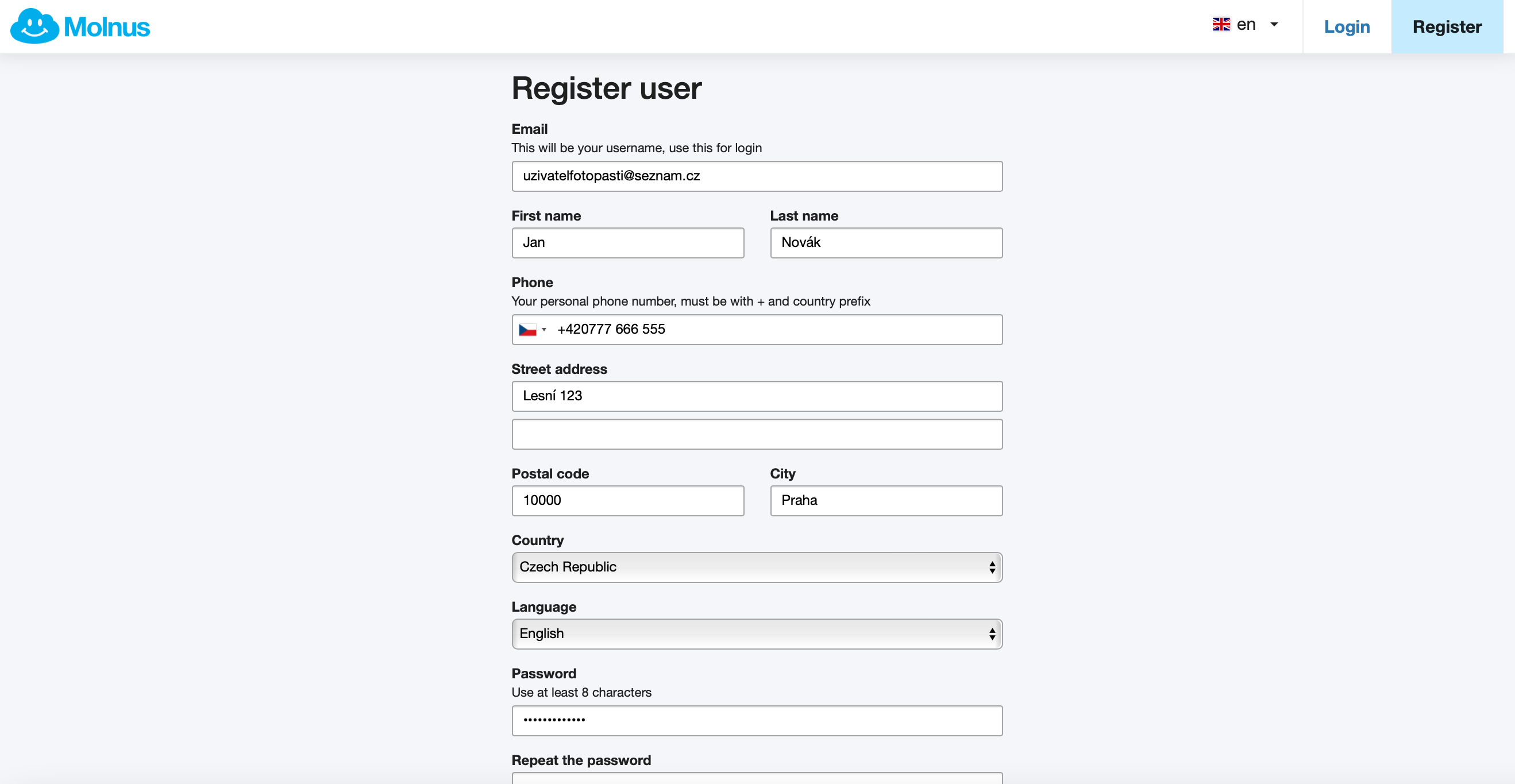Click the Postal code field with 10000
The width and height of the screenshot is (1515, 784).
click(x=627, y=500)
